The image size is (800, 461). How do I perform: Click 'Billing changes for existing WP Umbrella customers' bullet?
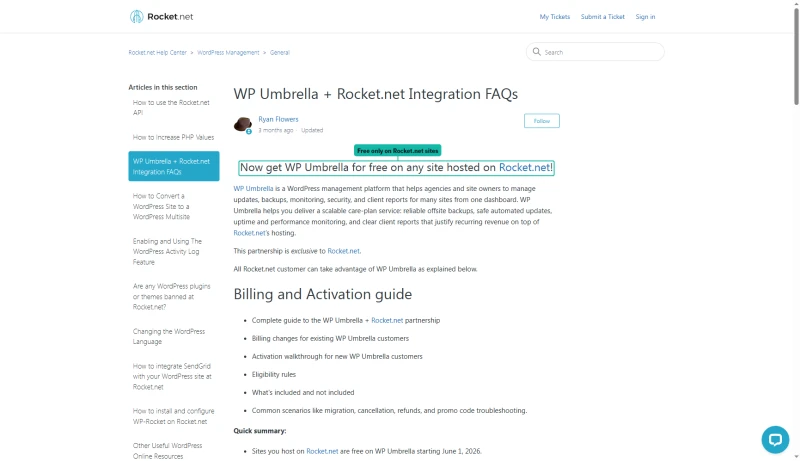pos(330,339)
